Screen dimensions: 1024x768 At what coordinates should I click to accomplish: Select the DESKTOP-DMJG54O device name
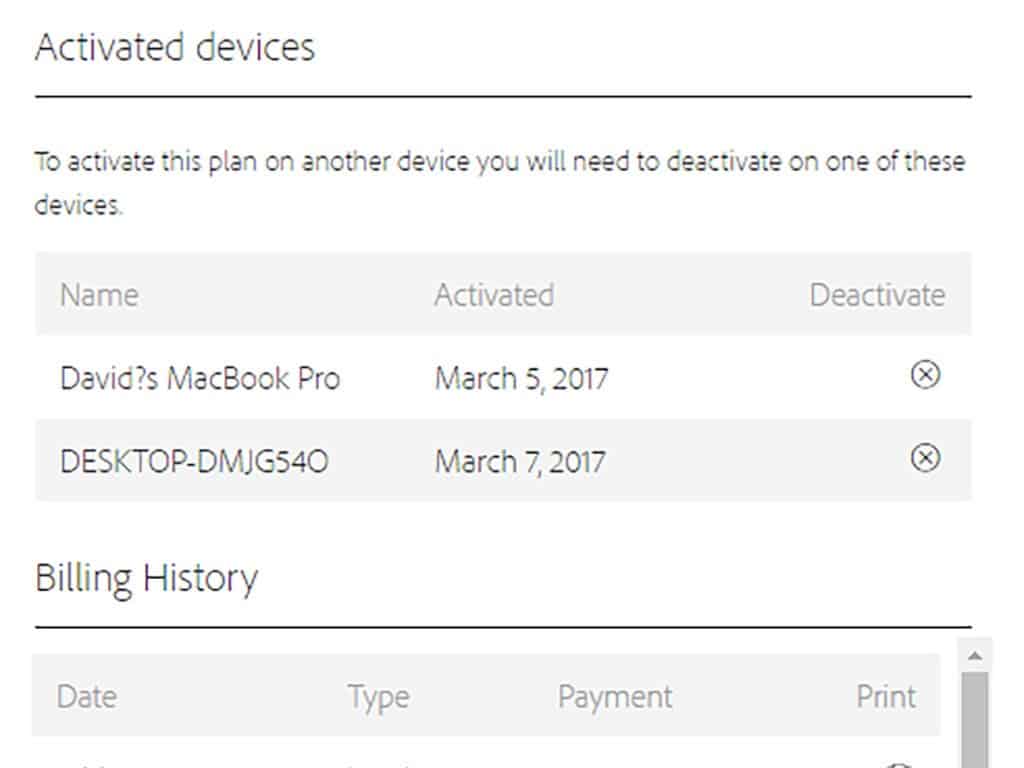[194, 462]
